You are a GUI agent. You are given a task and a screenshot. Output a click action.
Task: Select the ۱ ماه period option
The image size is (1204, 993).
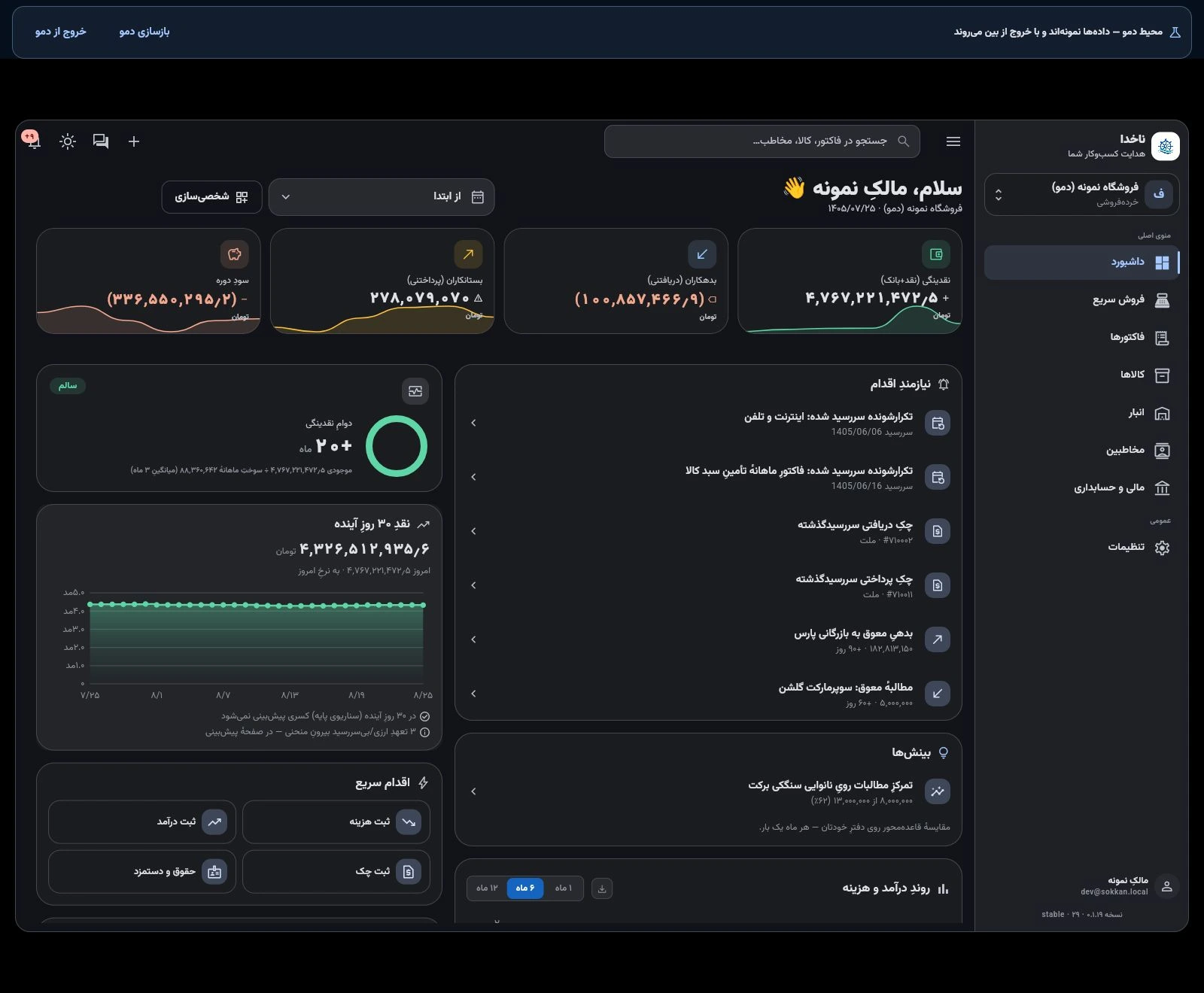[564, 888]
